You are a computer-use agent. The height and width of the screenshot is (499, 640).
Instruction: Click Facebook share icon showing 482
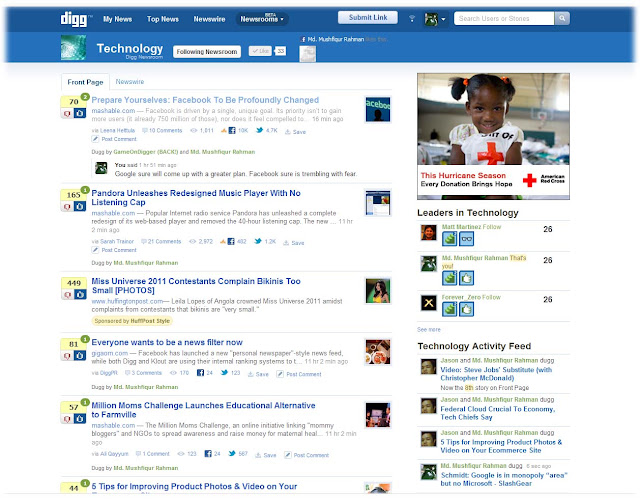click(x=231, y=242)
